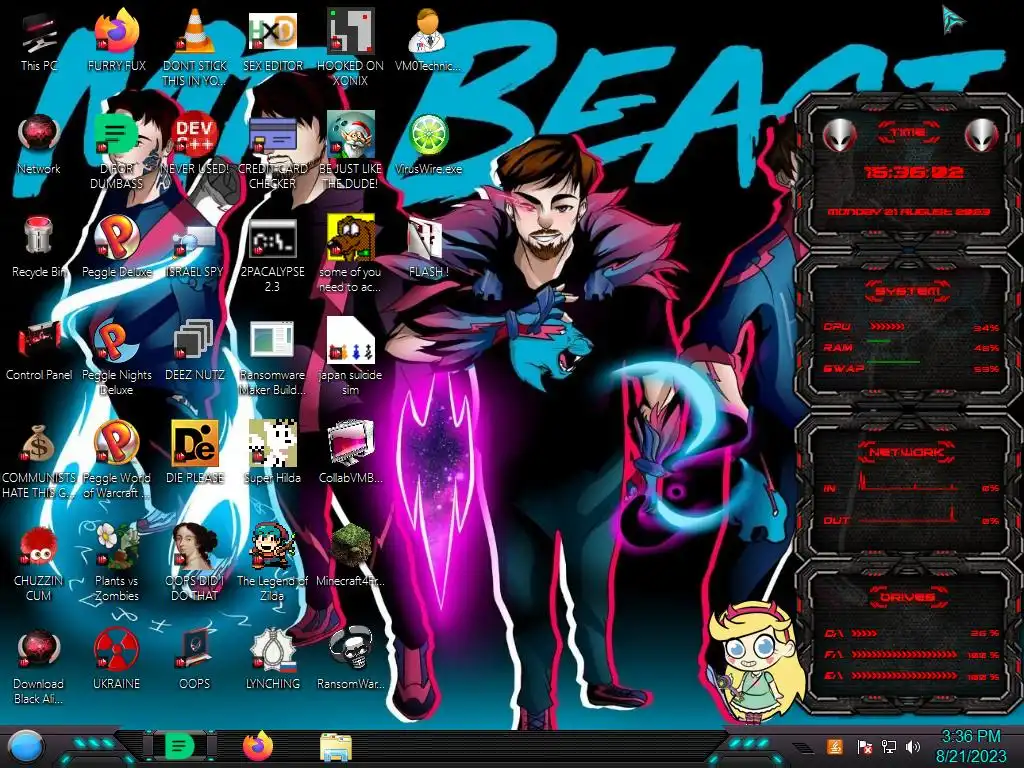Click the SWAP usage meter row

click(x=910, y=368)
